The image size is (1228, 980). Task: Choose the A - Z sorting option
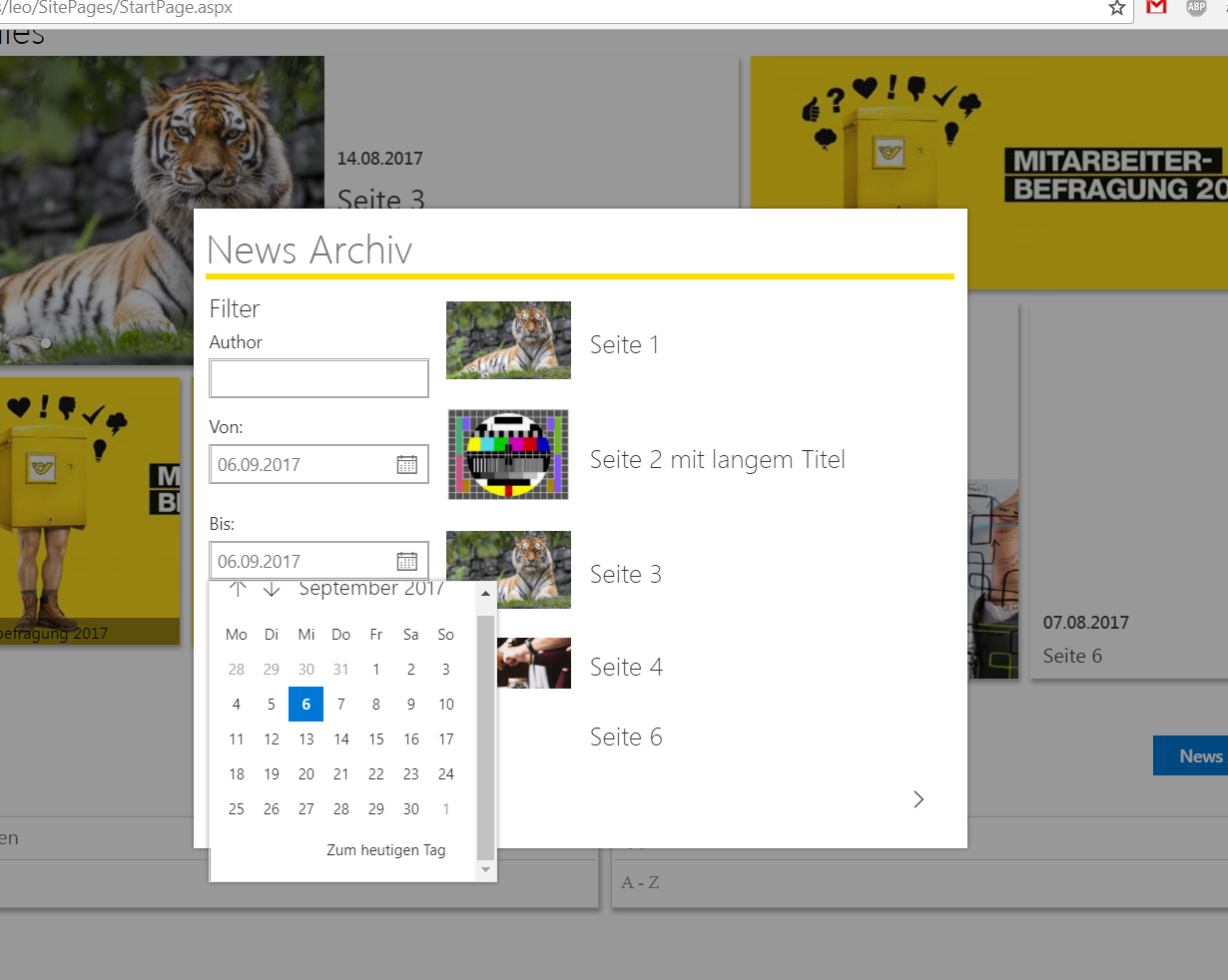tap(637, 882)
